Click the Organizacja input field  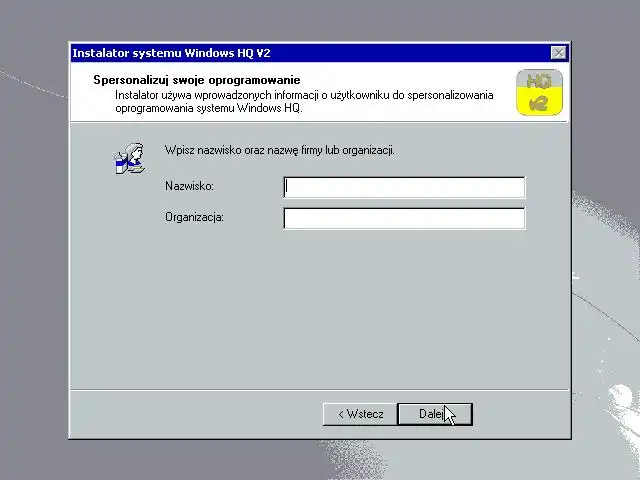(x=404, y=218)
